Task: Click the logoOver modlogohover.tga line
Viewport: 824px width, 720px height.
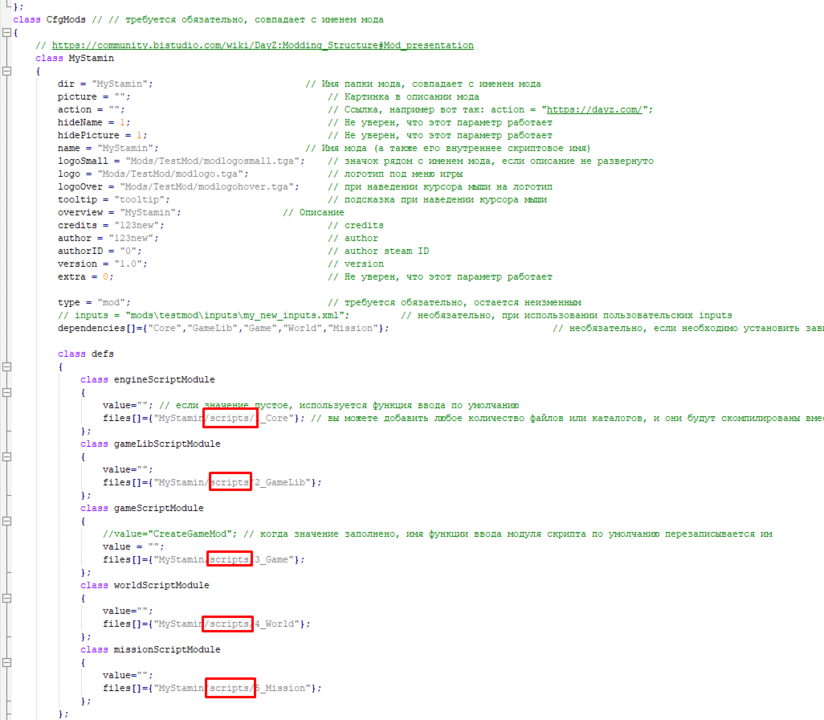Action: 178,187
